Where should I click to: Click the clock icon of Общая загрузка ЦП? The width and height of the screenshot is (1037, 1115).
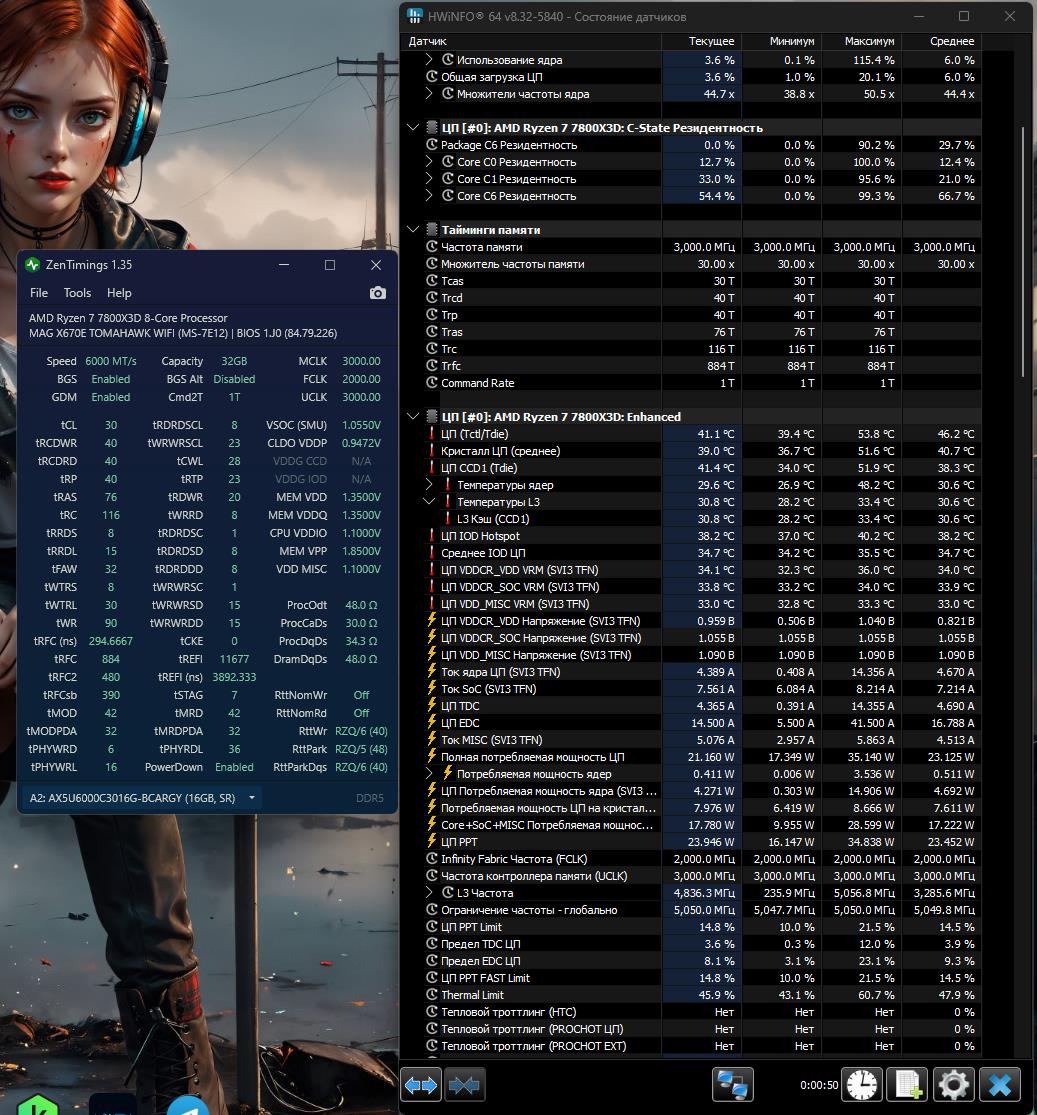[x=431, y=77]
